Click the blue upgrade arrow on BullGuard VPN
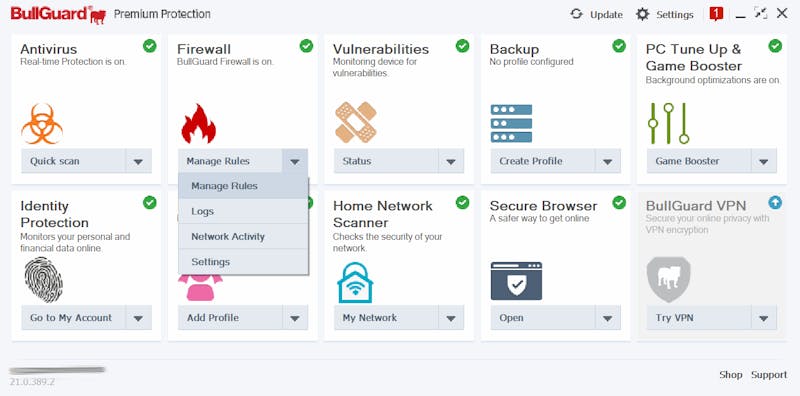 pyautogui.click(x=775, y=203)
